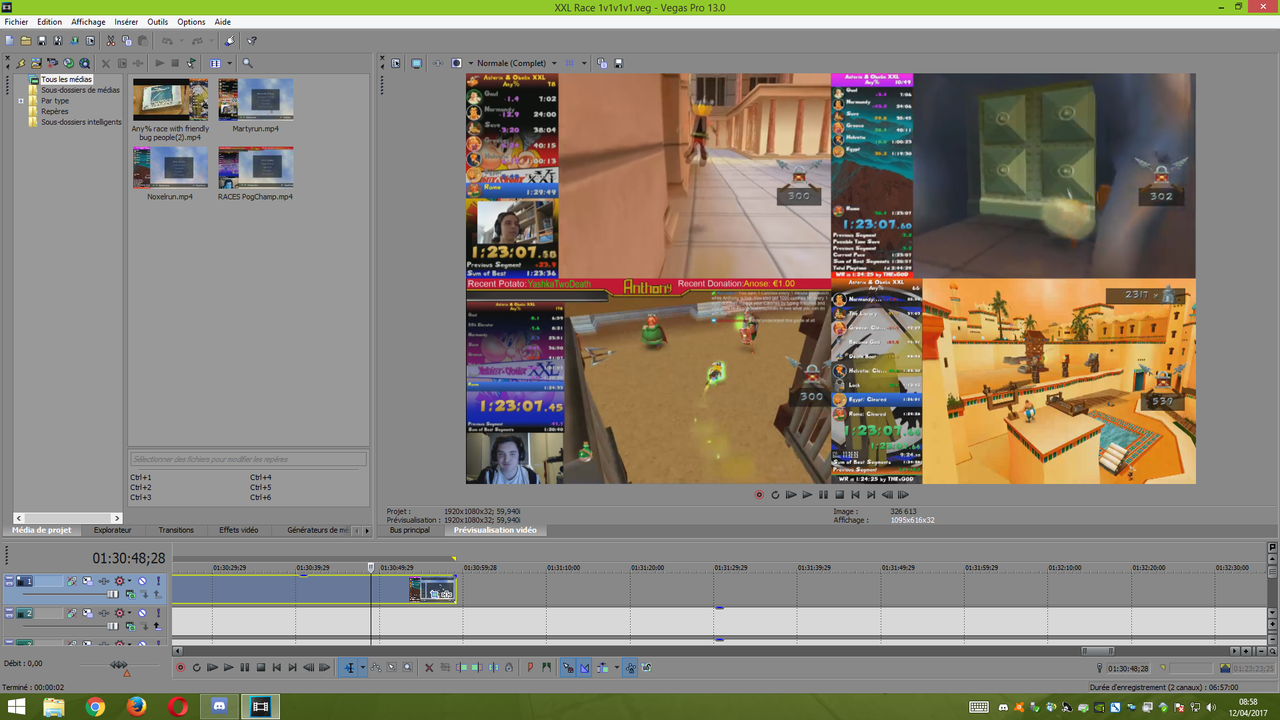
Task: Undo last action with undo arrow
Action: 167,41
